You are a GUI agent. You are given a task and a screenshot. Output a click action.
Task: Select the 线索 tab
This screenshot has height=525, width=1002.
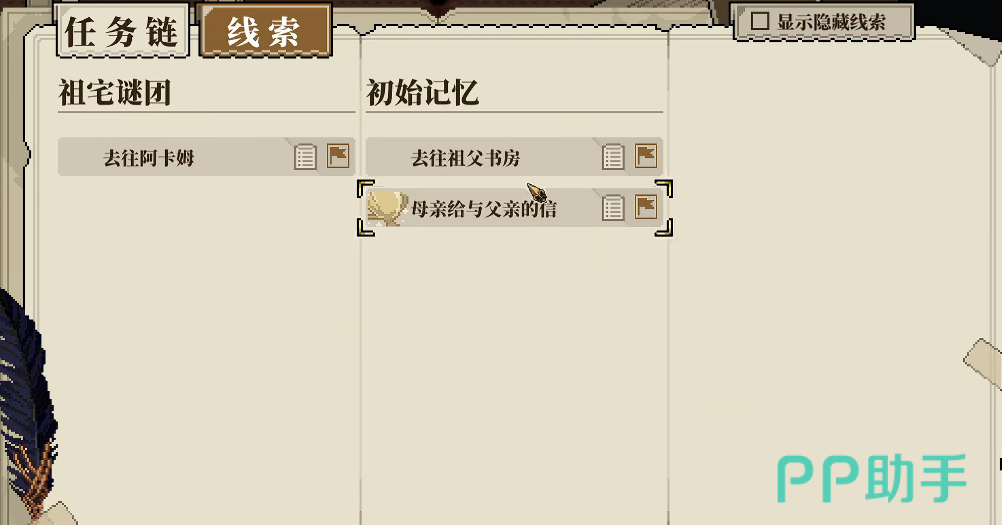[x=265, y=31]
